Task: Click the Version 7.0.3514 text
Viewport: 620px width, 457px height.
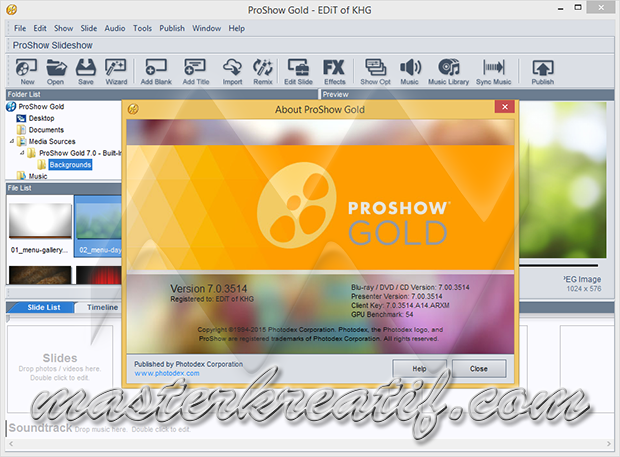Action: point(208,289)
